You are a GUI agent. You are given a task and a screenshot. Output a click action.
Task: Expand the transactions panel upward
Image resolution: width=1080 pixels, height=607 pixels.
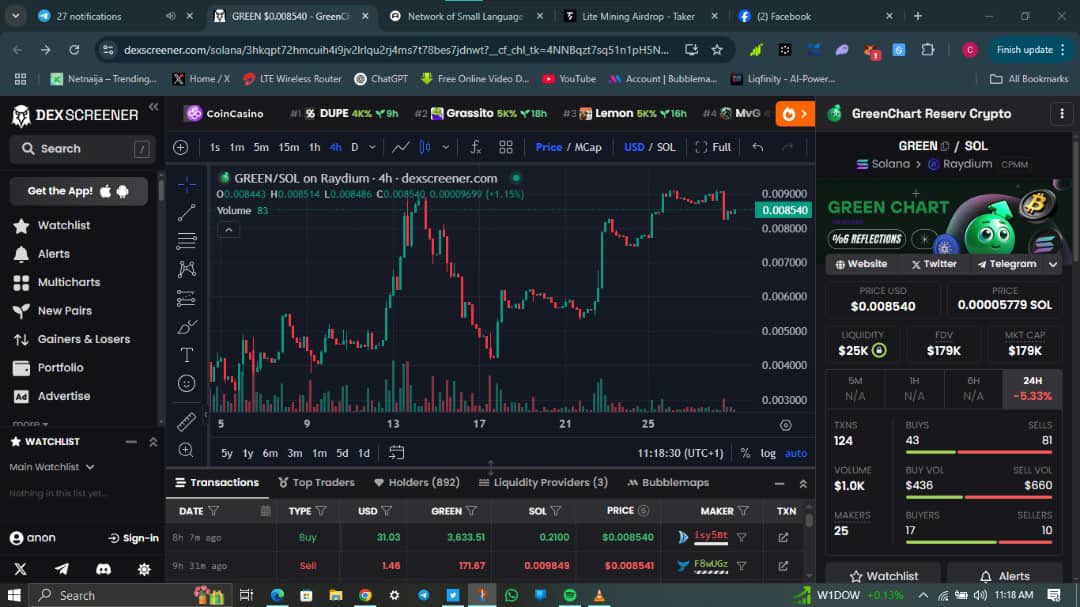(803, 484)
